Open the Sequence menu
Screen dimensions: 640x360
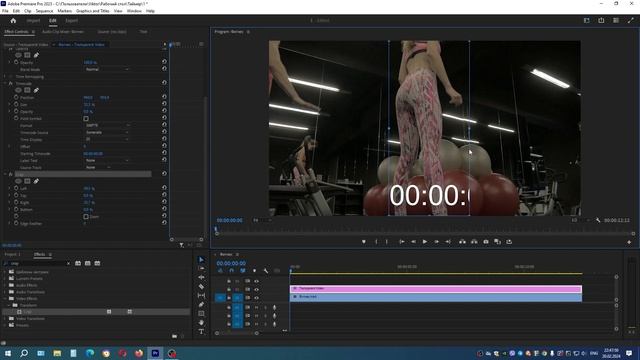pos(44,11)
